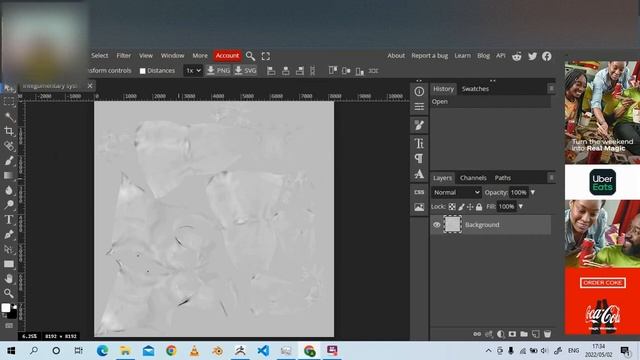Add a layer mask
Screen dimensions: 640x360
coord(512,334)
